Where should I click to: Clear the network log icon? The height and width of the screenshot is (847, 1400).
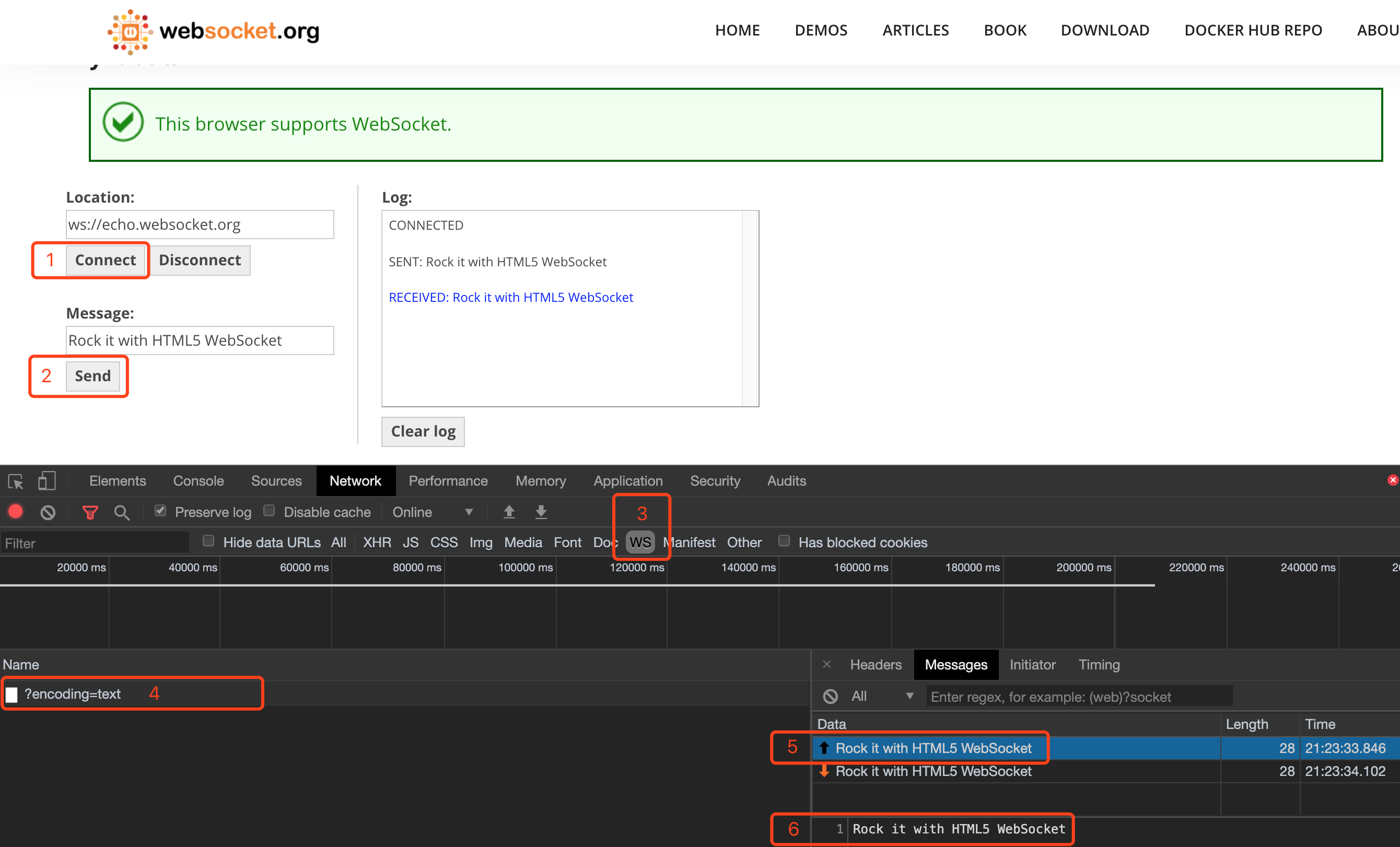click(x=48, y=512)
